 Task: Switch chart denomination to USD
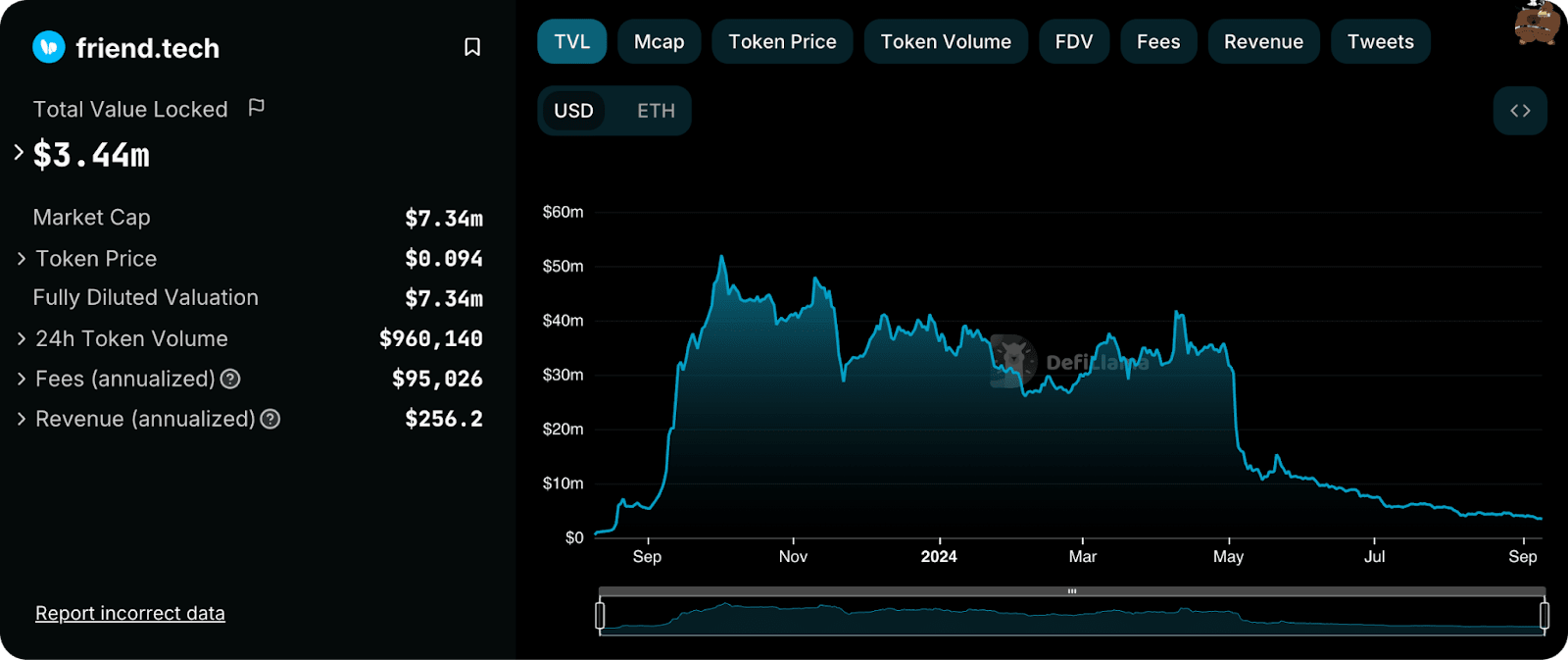[573, 111]
